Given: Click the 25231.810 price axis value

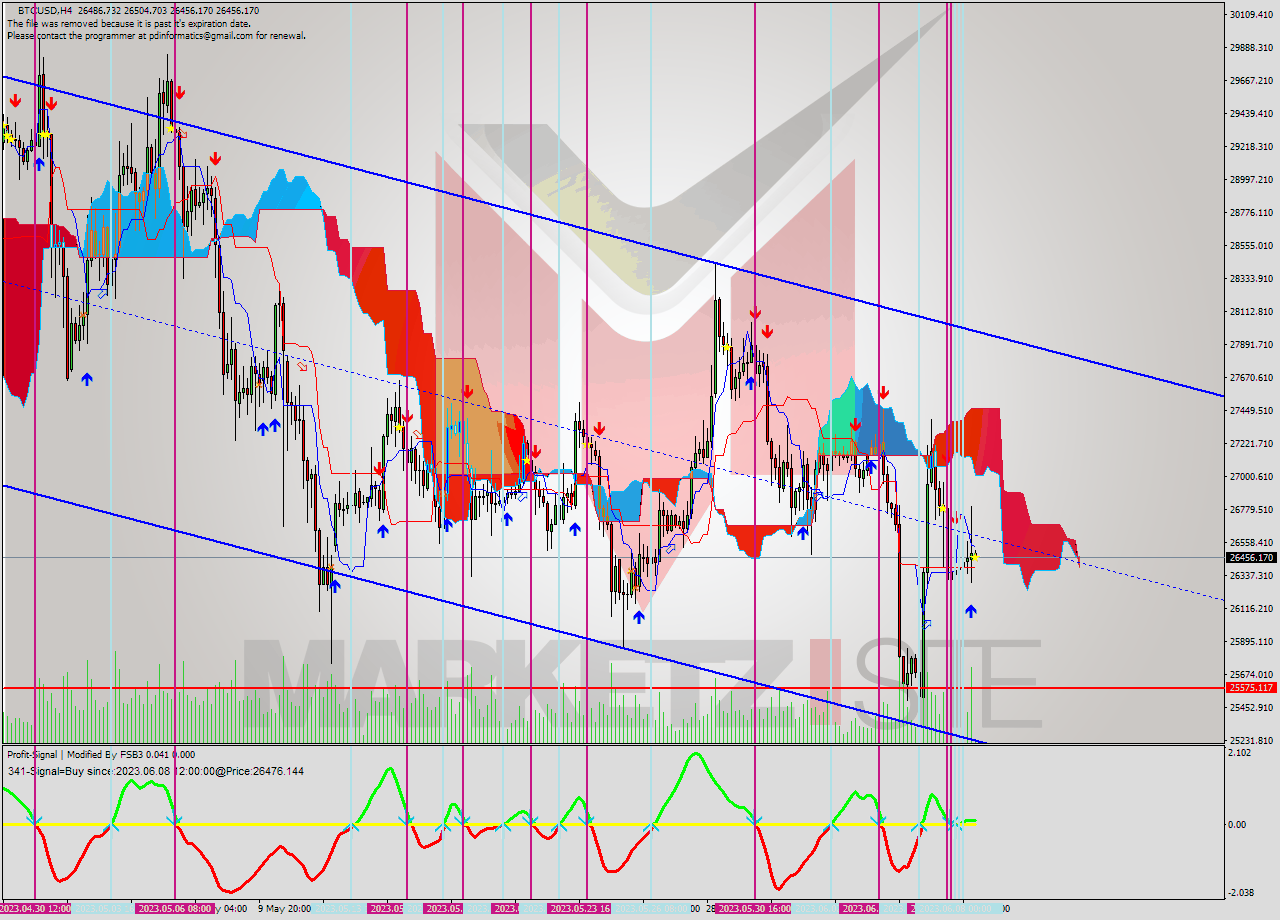Looking at the screenshot, I should tap(1251, 741).
